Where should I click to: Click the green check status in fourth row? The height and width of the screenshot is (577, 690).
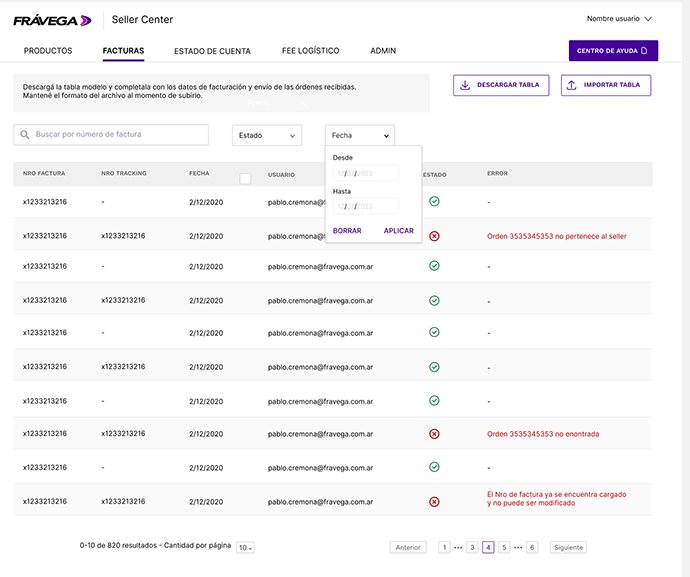click(x=434, y=301)
